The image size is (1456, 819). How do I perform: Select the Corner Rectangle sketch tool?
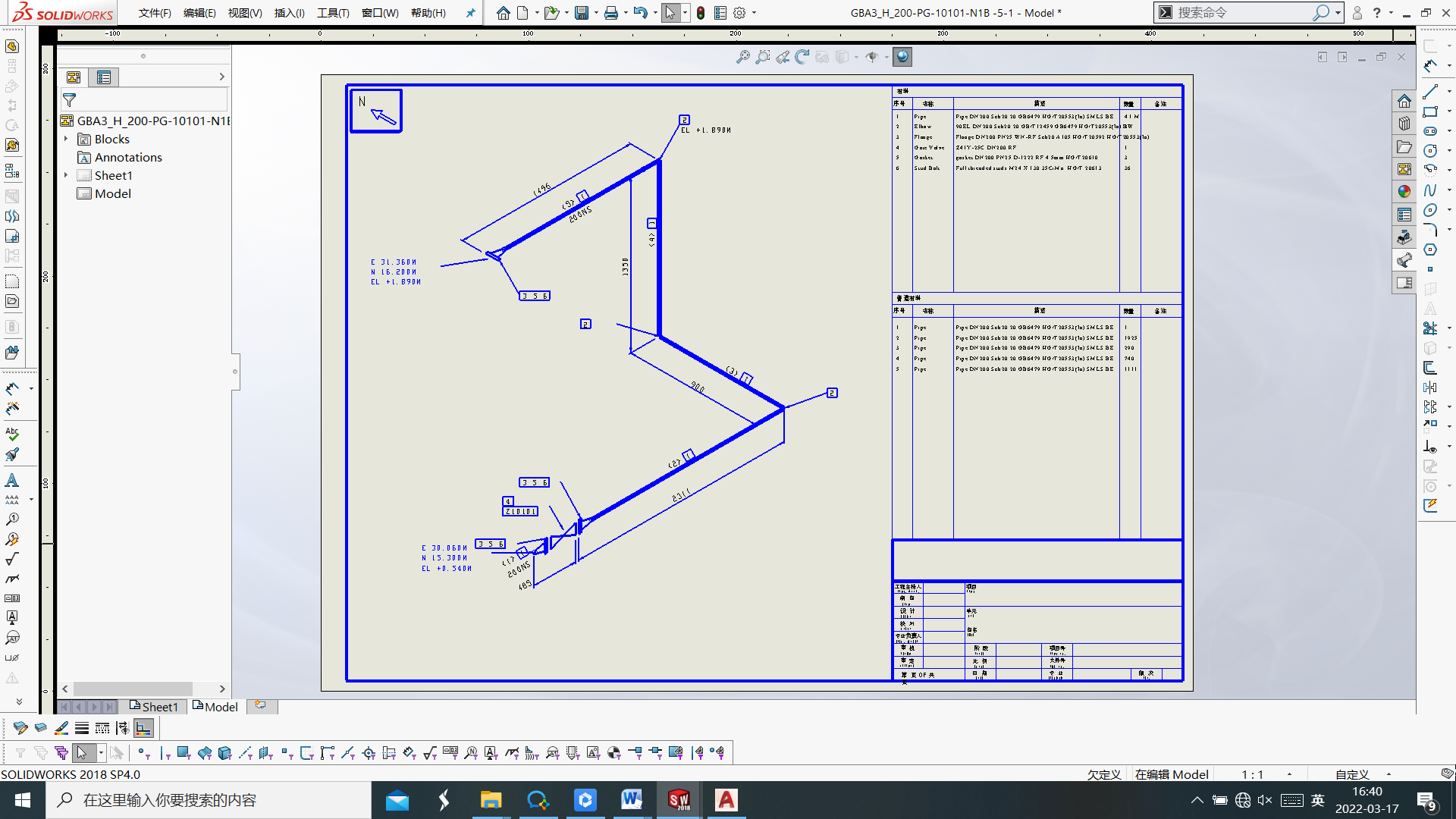click(x=1430, y=111)
